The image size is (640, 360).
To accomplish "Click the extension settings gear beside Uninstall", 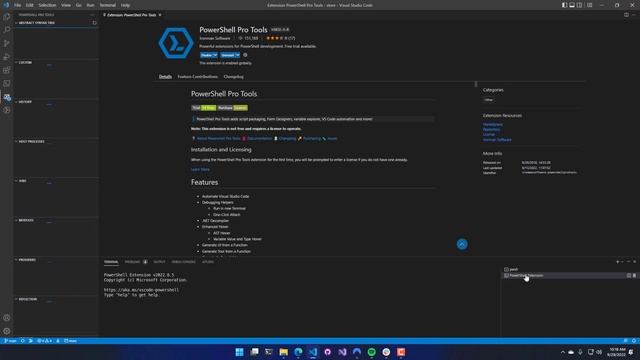I will pos(245,55).
